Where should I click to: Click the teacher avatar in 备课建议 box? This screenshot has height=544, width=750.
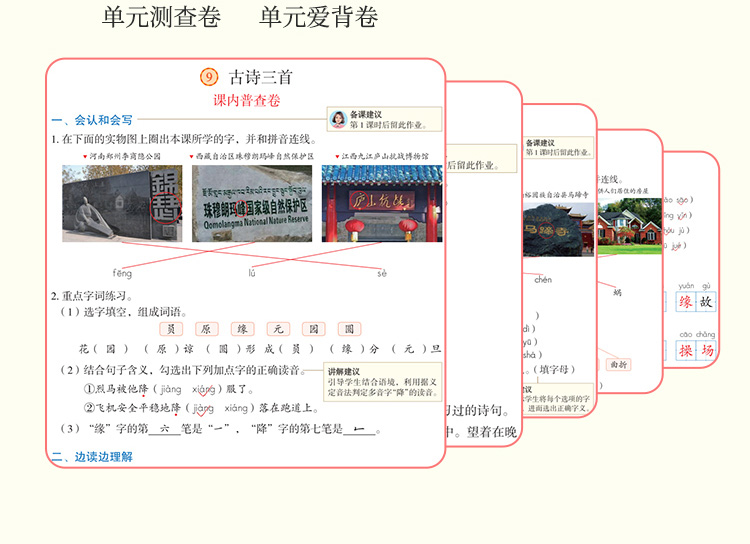(x=338, y=120)
